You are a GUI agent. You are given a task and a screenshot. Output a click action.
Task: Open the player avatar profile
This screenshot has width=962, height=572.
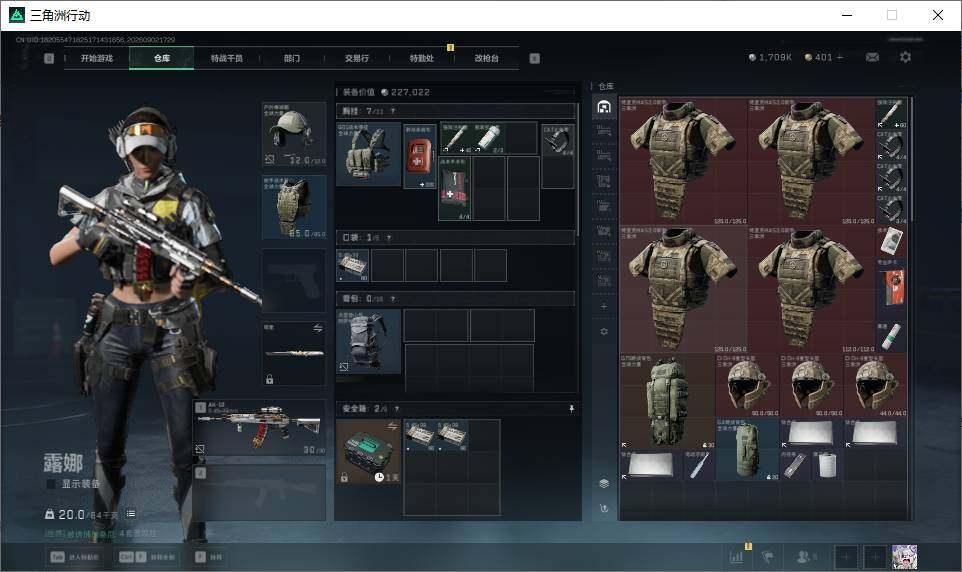click(x=904, y=557)
